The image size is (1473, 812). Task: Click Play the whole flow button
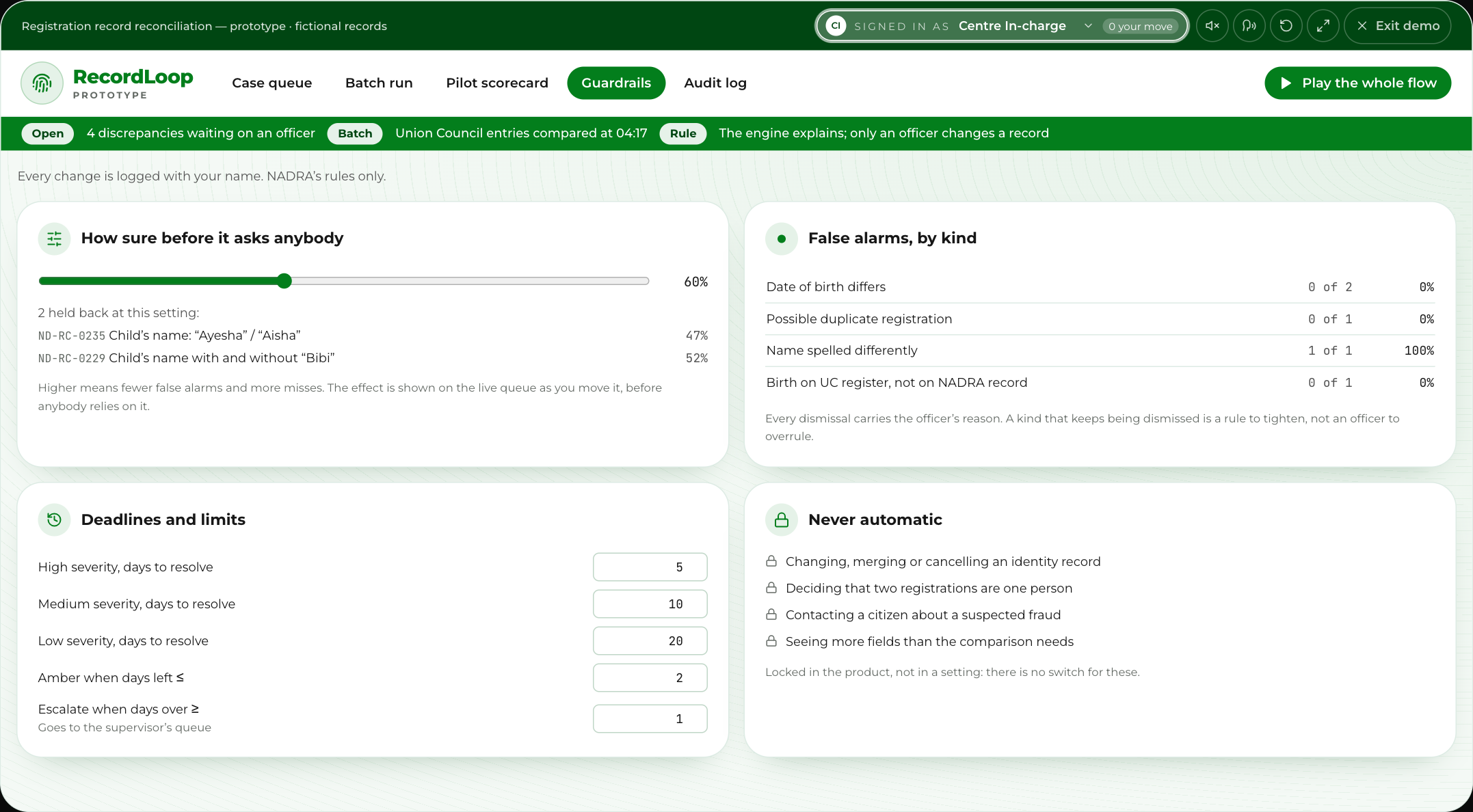[x=1357, y=83]
